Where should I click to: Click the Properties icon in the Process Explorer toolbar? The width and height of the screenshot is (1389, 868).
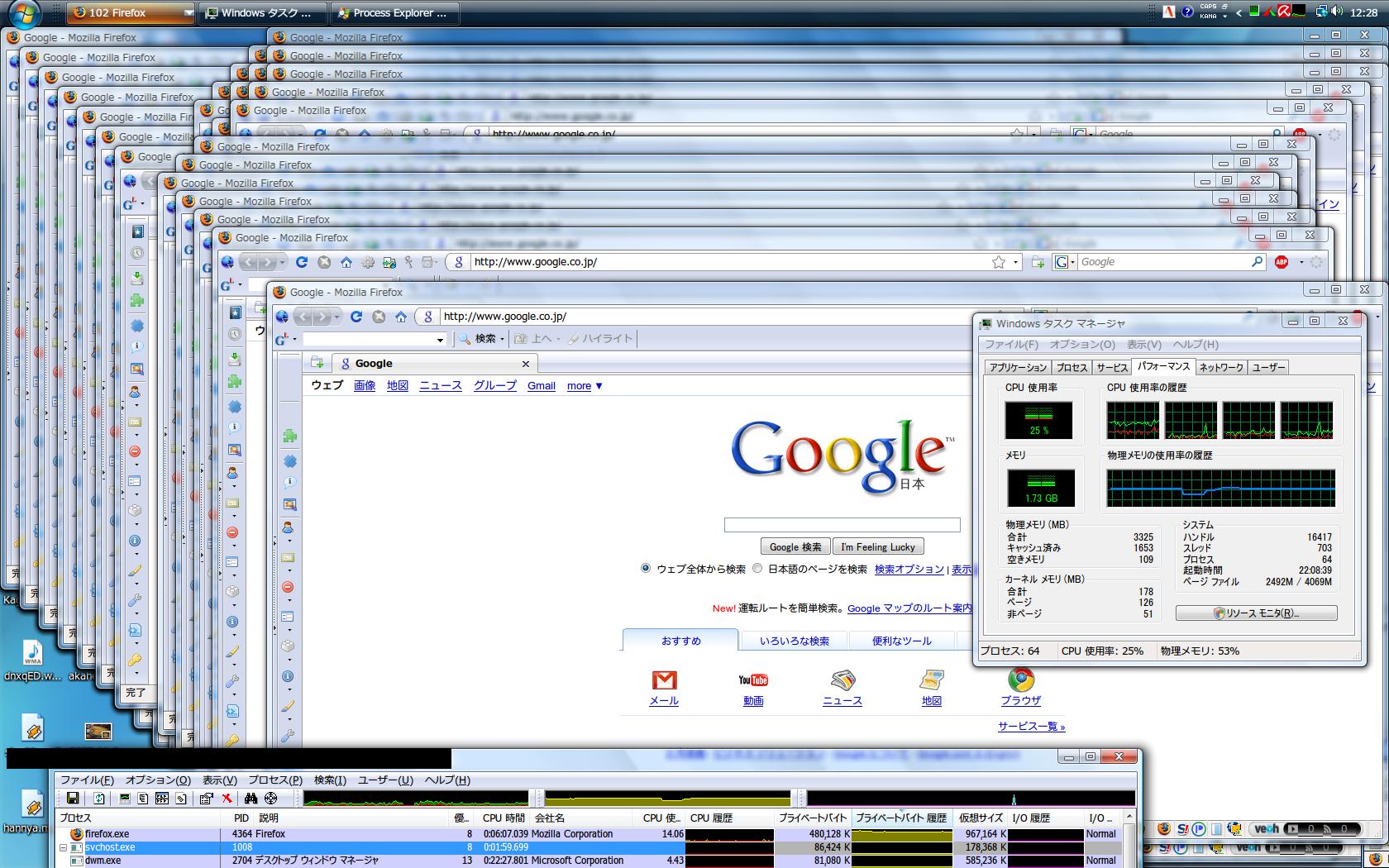point(206,798)
